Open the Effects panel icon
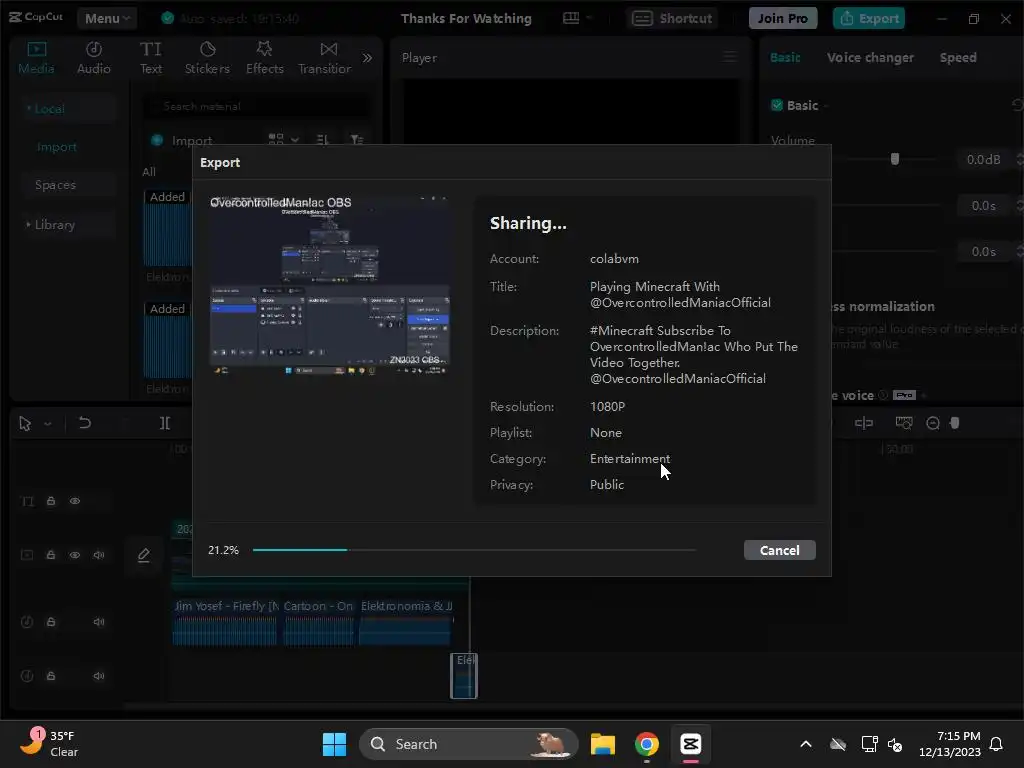 point(264,49)
